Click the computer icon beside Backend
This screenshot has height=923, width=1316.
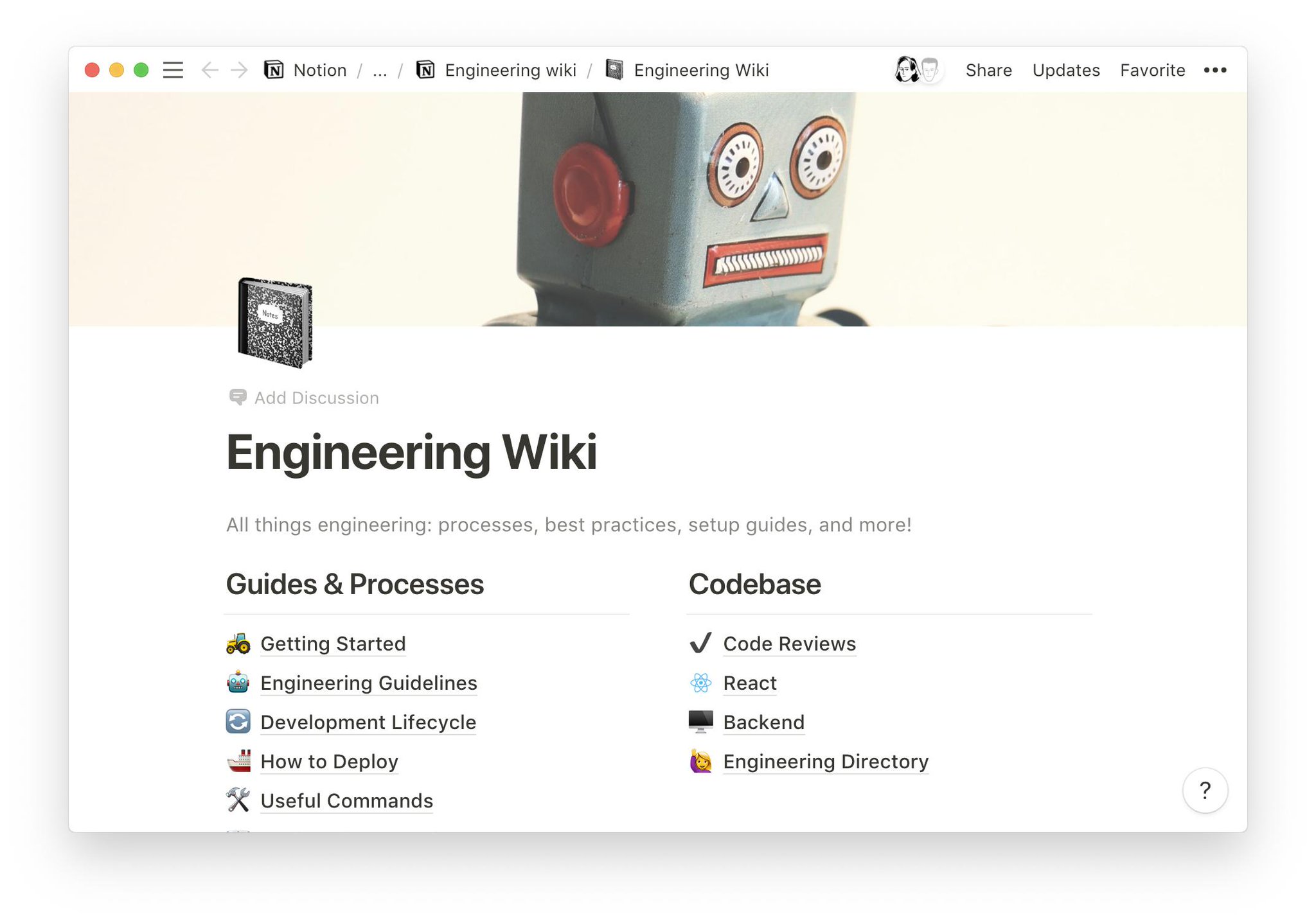(700, 721)
